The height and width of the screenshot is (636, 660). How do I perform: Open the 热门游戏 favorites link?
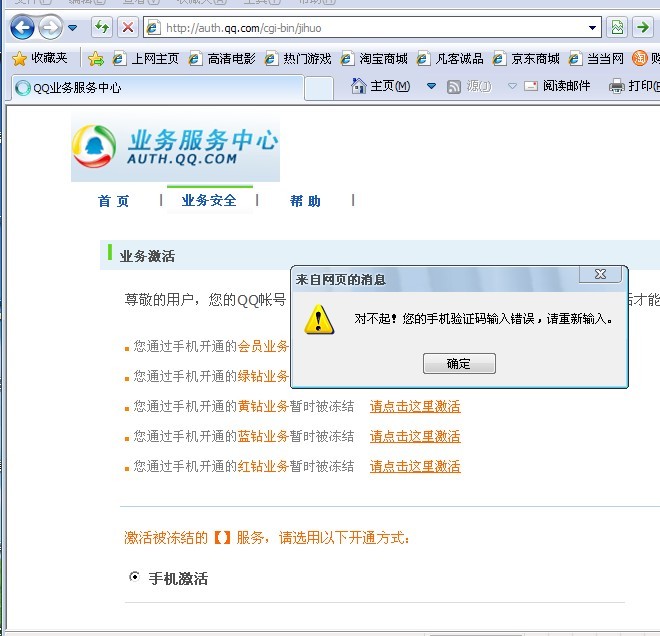[x=298, y=59]
